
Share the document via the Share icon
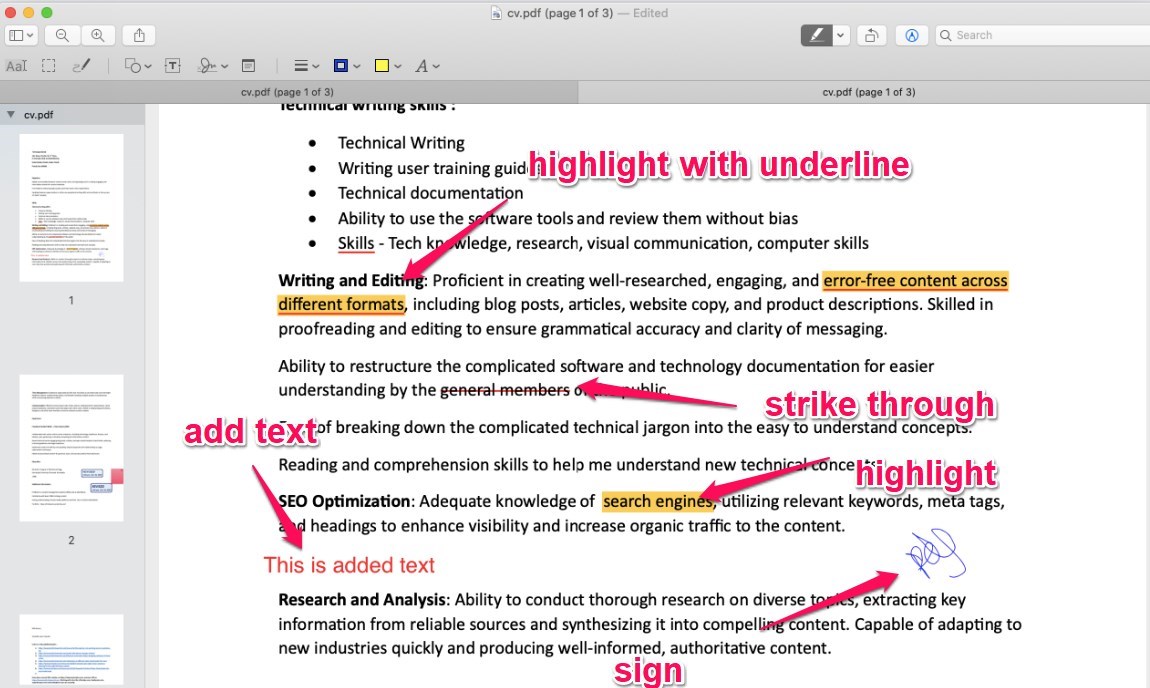(137, 34)
